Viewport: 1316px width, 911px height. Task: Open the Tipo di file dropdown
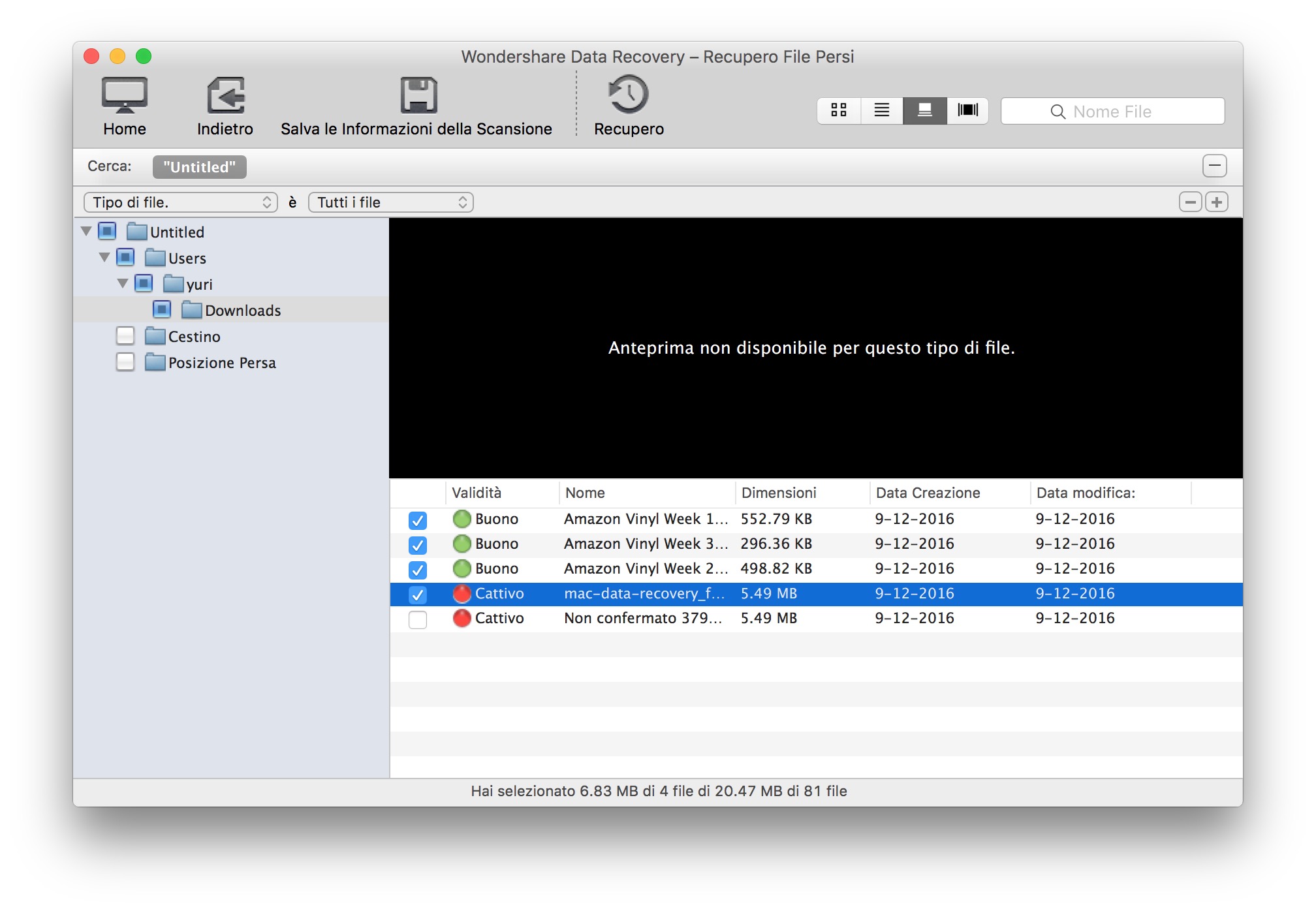(181, 202)
